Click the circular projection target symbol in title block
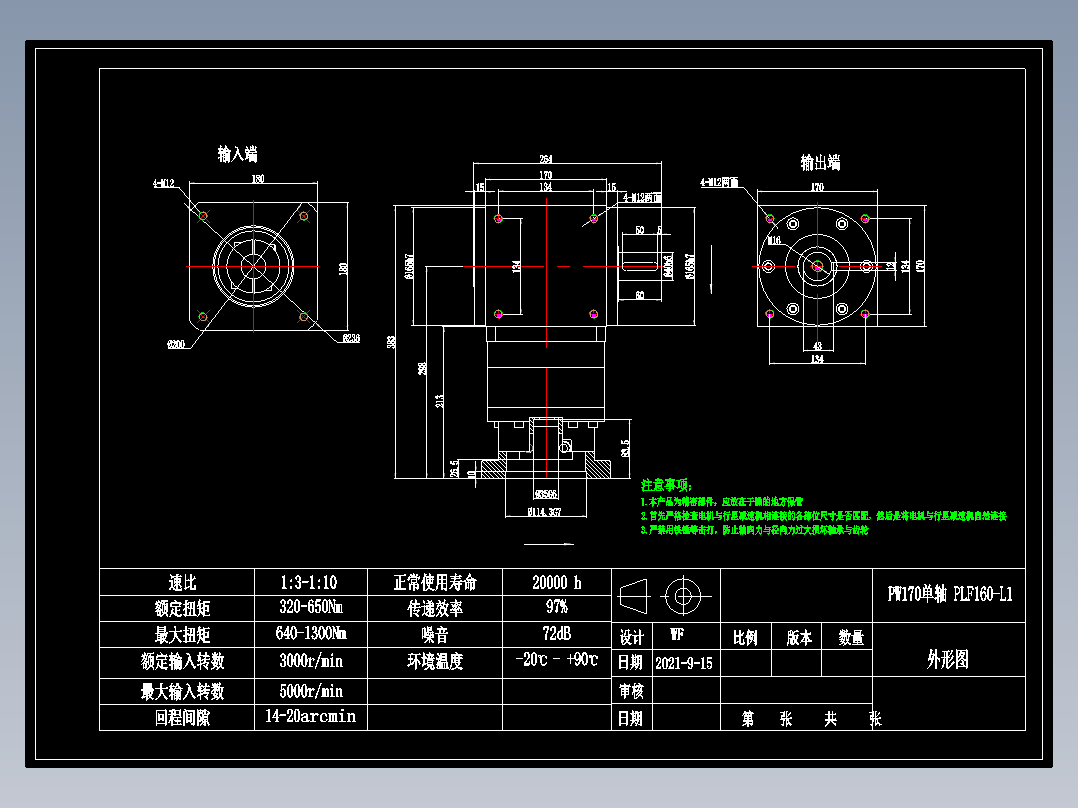The width and height of the screenshot is (1078, 808). coord(683,596)
